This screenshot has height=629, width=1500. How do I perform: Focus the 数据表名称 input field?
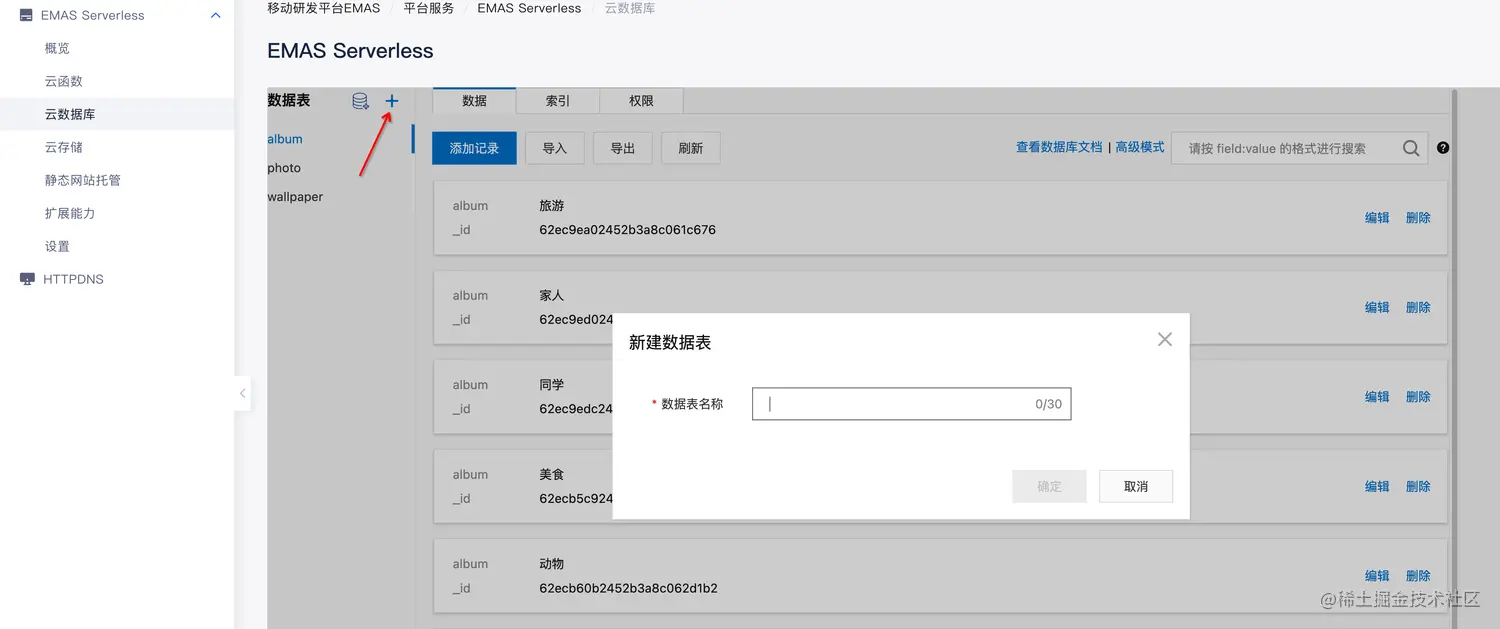tap(911, 404)
